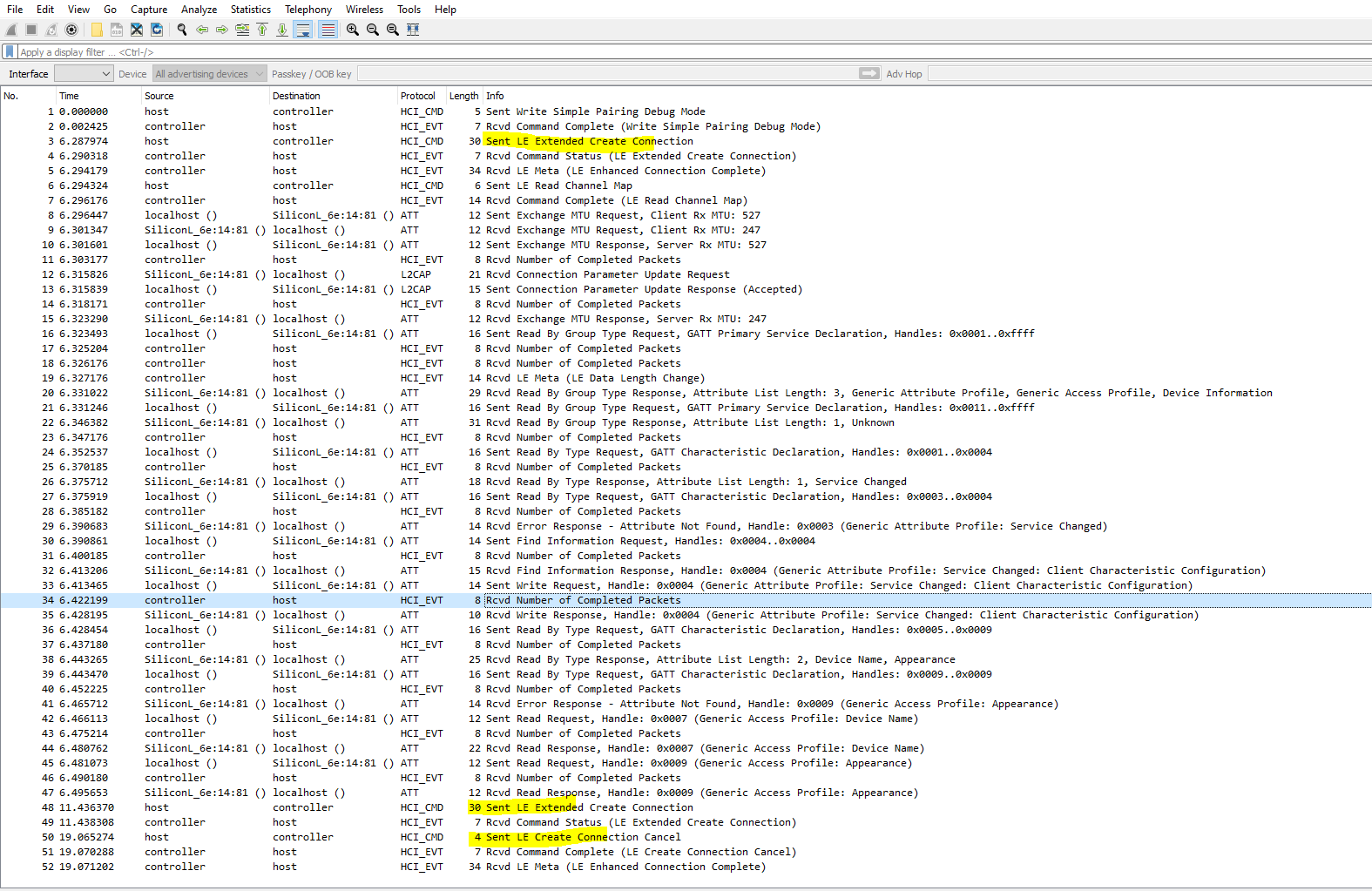Zoom in packet list text
Viewport: 1372px width, 891px height.
tap(353, 30)
